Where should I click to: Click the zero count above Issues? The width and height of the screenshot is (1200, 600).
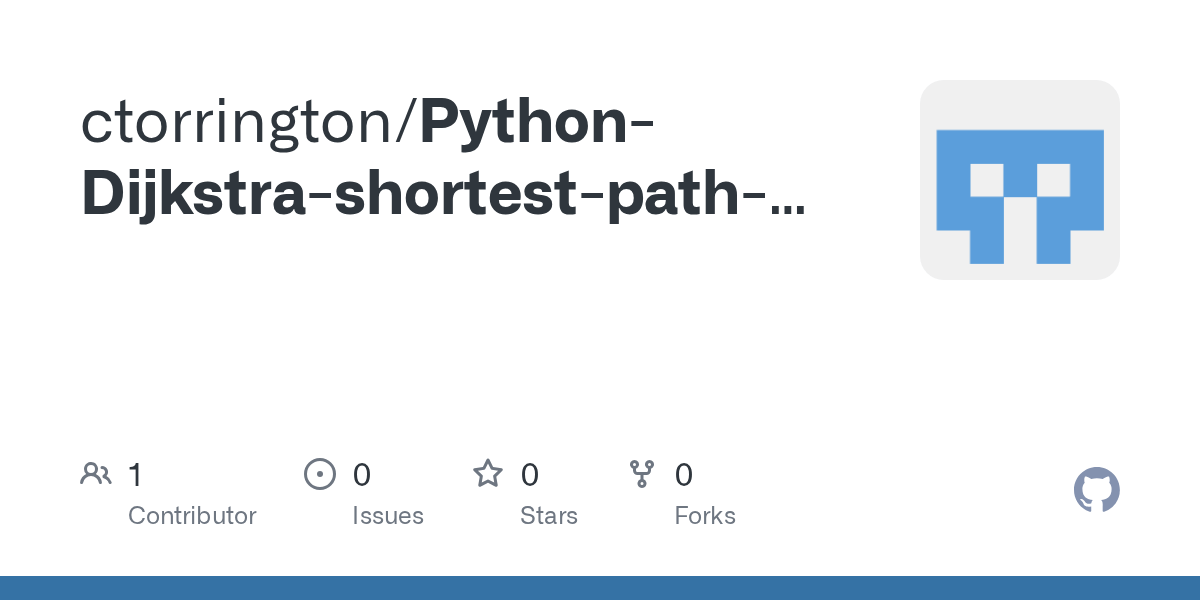(362, 474)
